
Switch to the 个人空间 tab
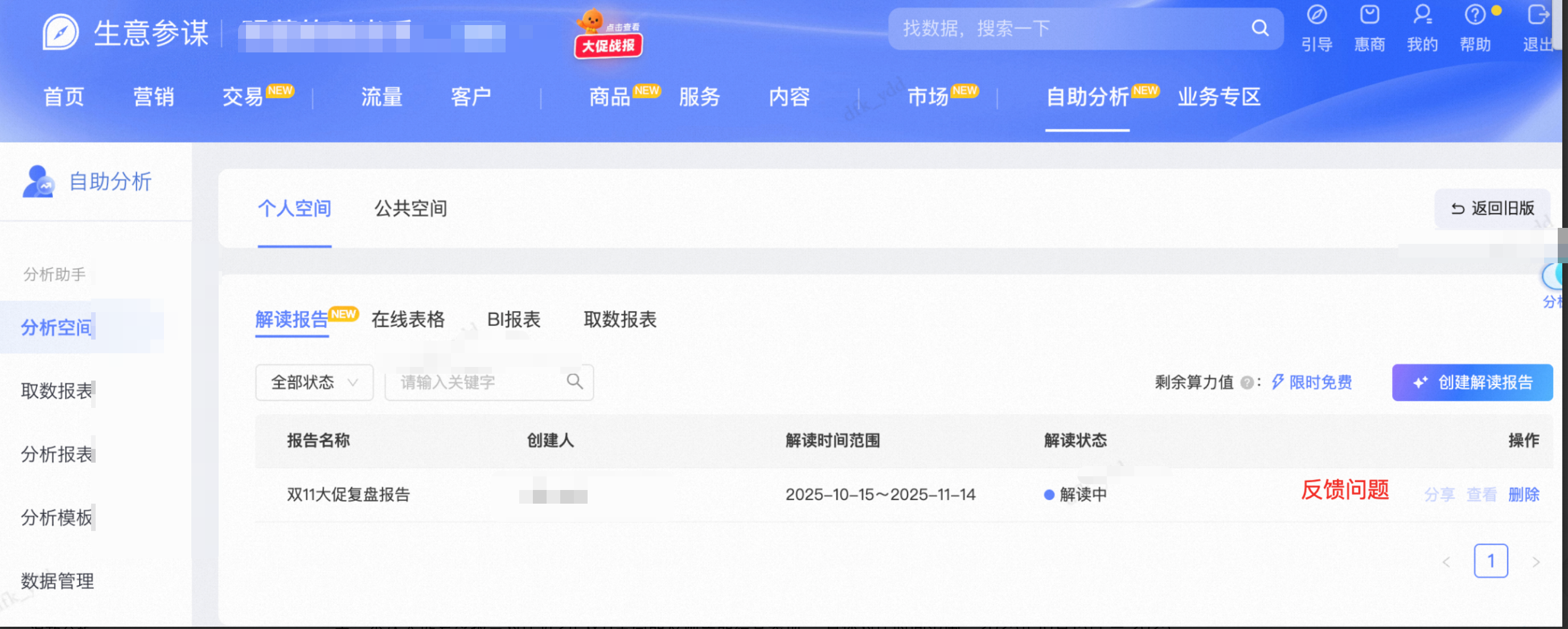(x=294, y=209)
